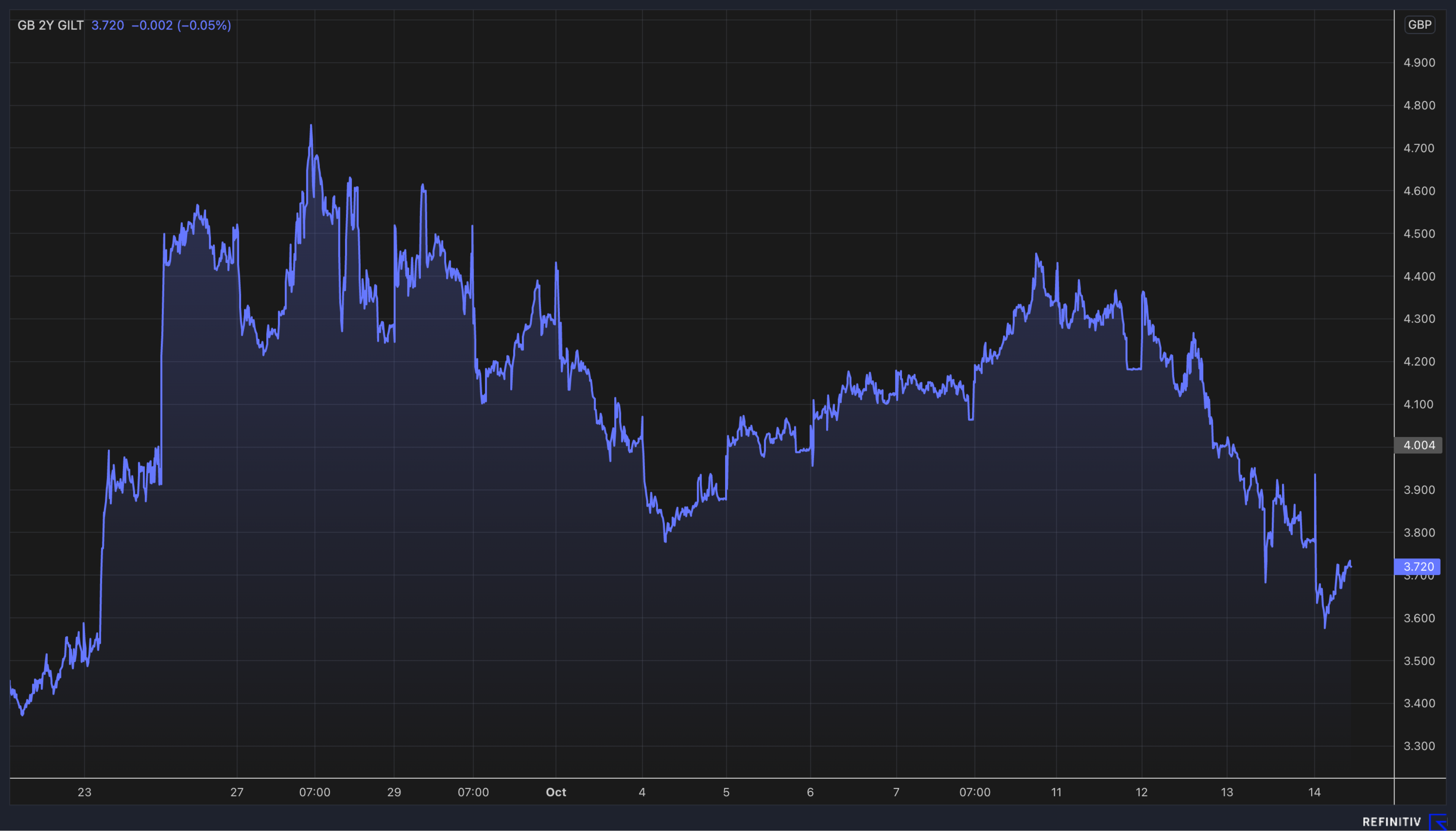Click the blue 3.720 current price tag

1418,566
